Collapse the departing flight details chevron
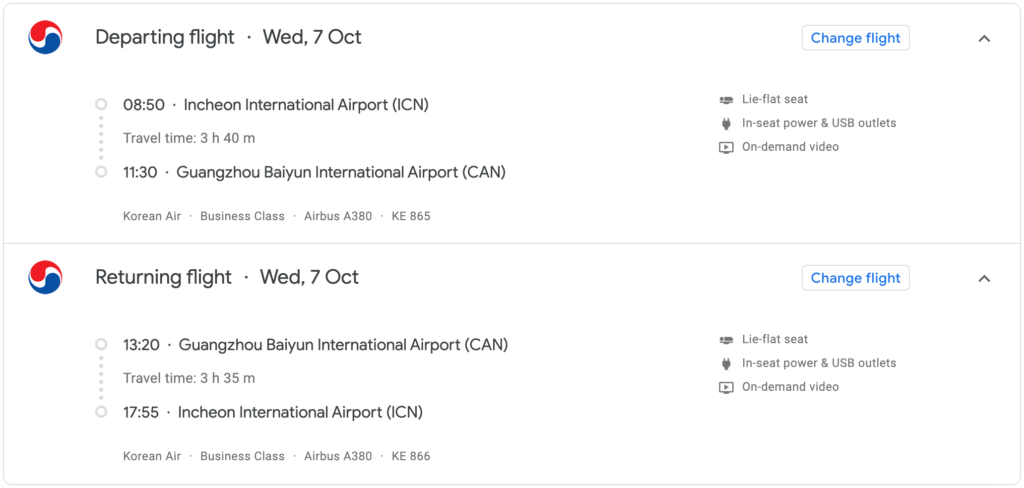The width and height of the screenshot is (1024, 488). [984, 38]
